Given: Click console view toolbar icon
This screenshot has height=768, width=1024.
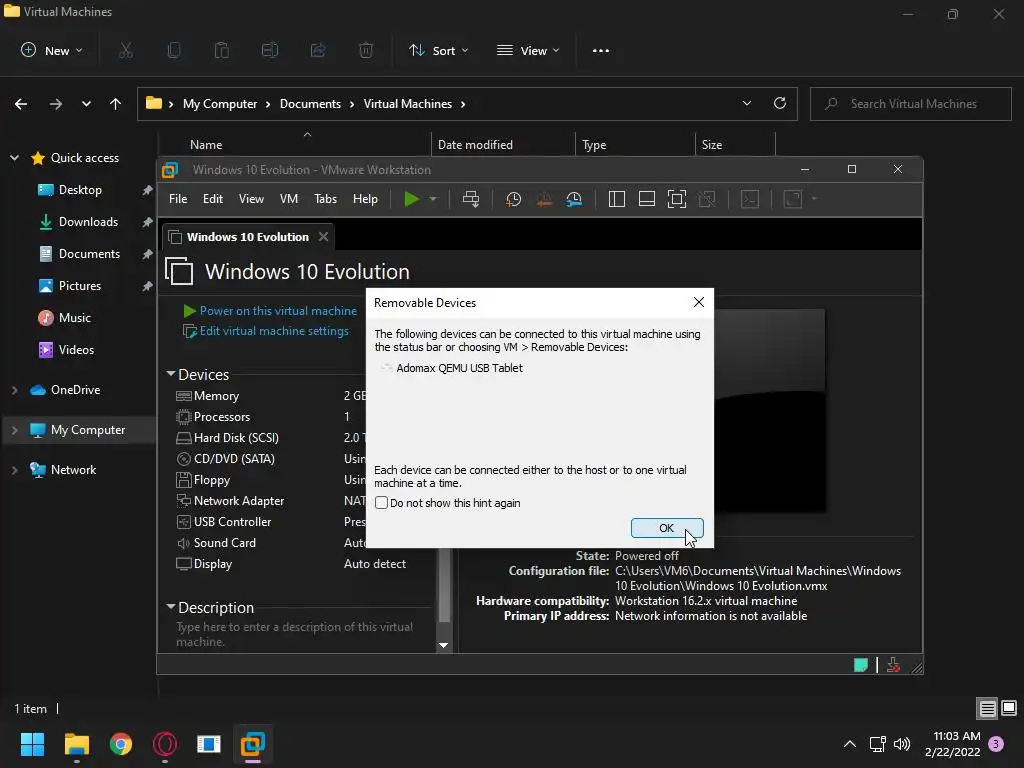Looking at the screenshot, I should pos(750,199).
